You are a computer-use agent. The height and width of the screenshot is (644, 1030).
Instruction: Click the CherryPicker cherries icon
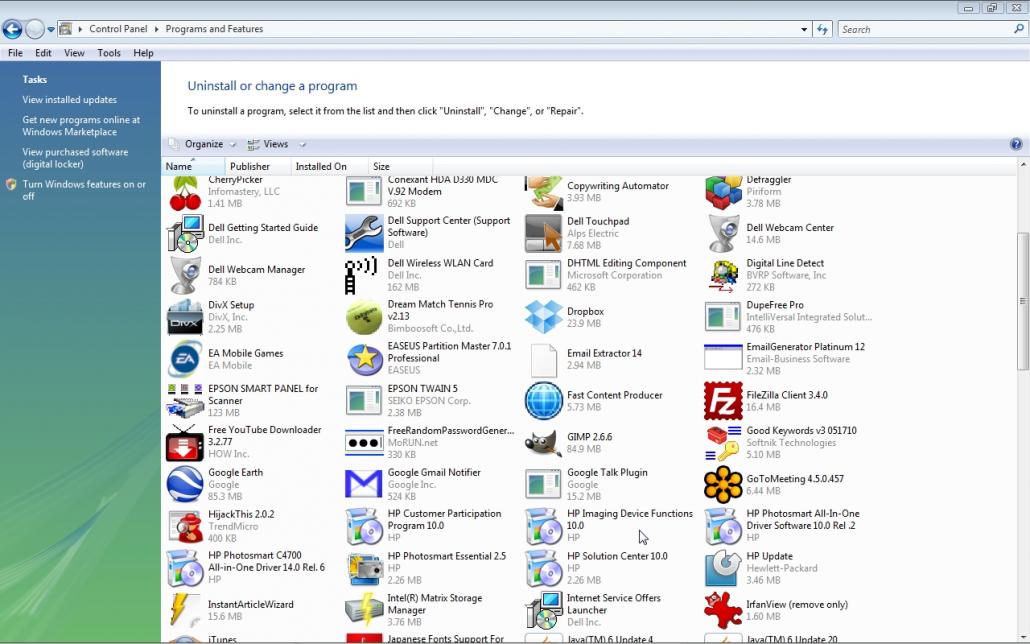(x=185, y=193)
